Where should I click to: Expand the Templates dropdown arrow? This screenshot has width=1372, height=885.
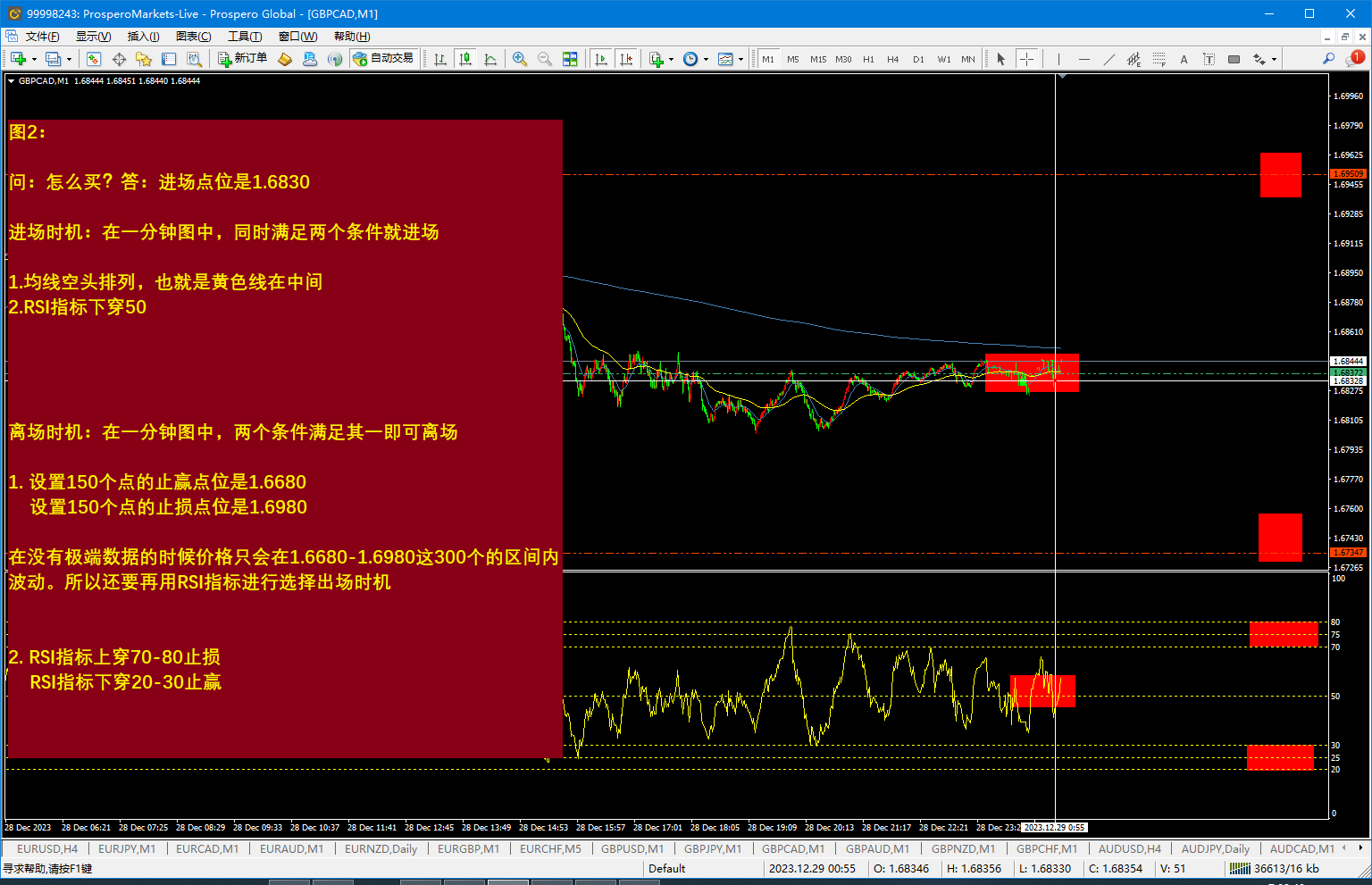740,59
